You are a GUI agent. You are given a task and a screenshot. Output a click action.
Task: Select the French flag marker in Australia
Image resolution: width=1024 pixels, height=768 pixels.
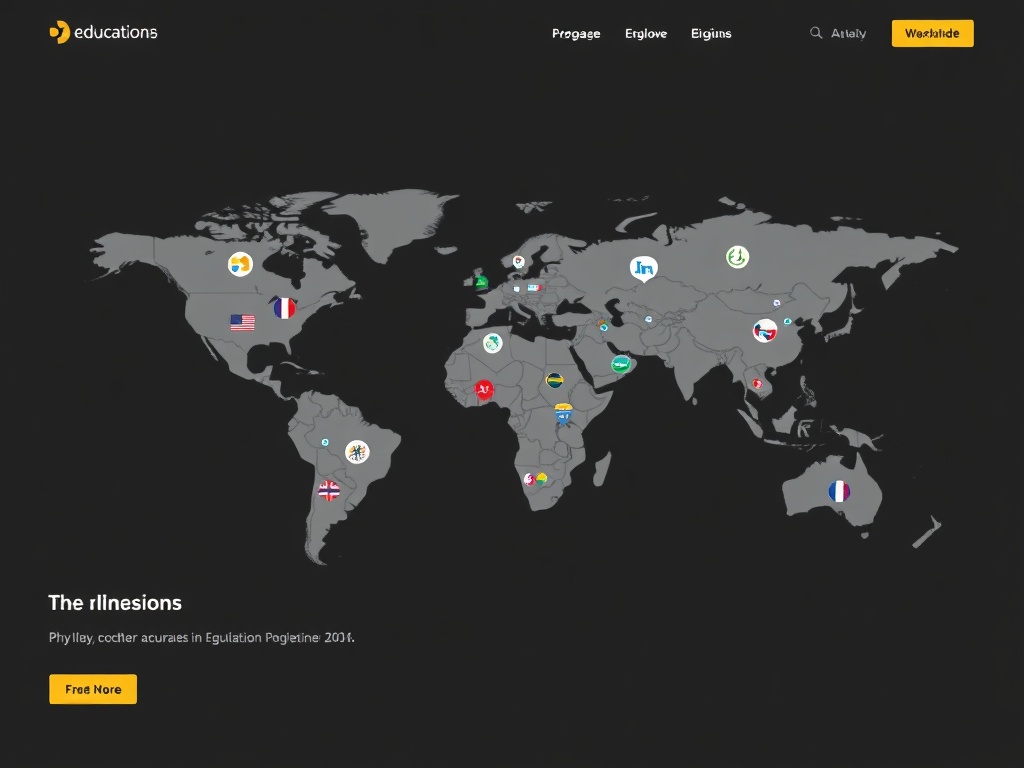click(839, 491)
